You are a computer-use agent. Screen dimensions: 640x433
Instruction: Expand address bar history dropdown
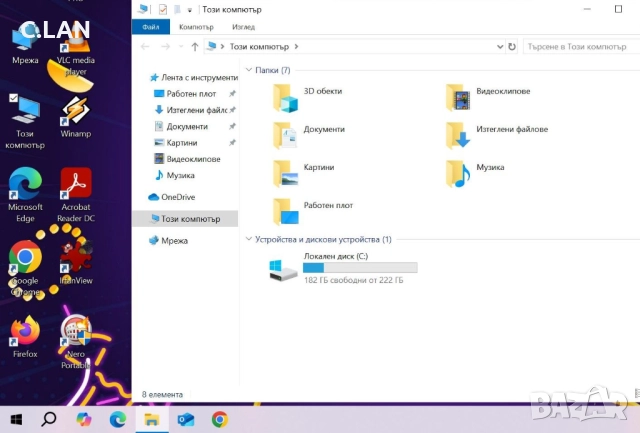click(x=500, y=47)
